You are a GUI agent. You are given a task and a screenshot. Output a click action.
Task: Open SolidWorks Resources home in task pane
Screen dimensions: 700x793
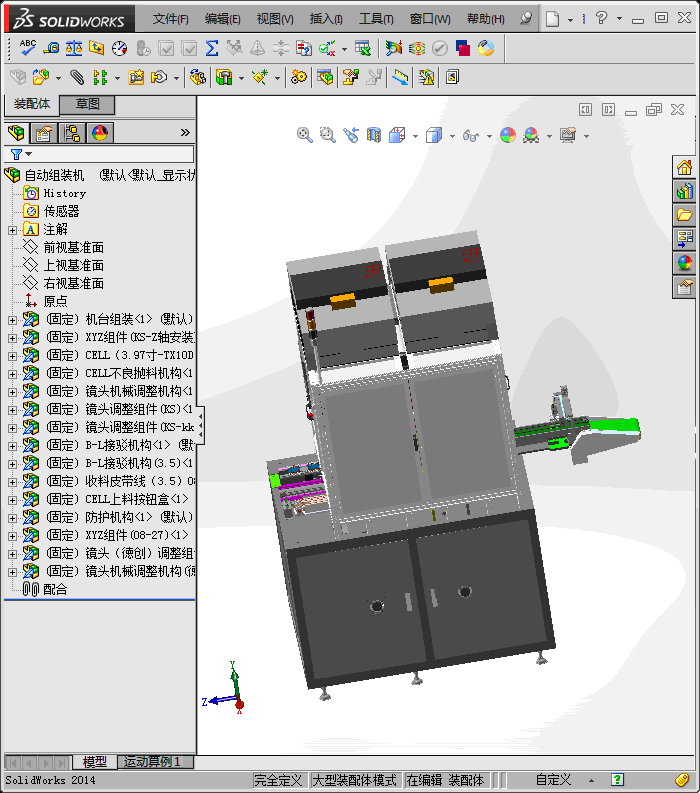[x=685, y=167]
